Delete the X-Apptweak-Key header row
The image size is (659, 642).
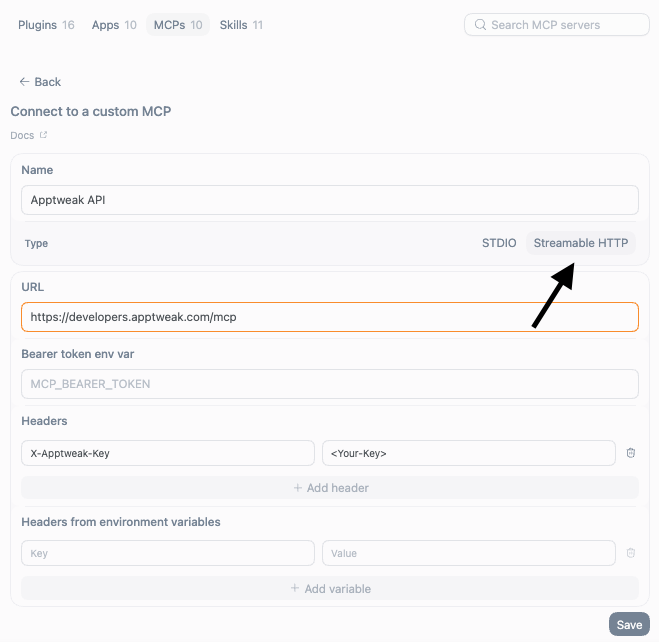coord(630,453)
